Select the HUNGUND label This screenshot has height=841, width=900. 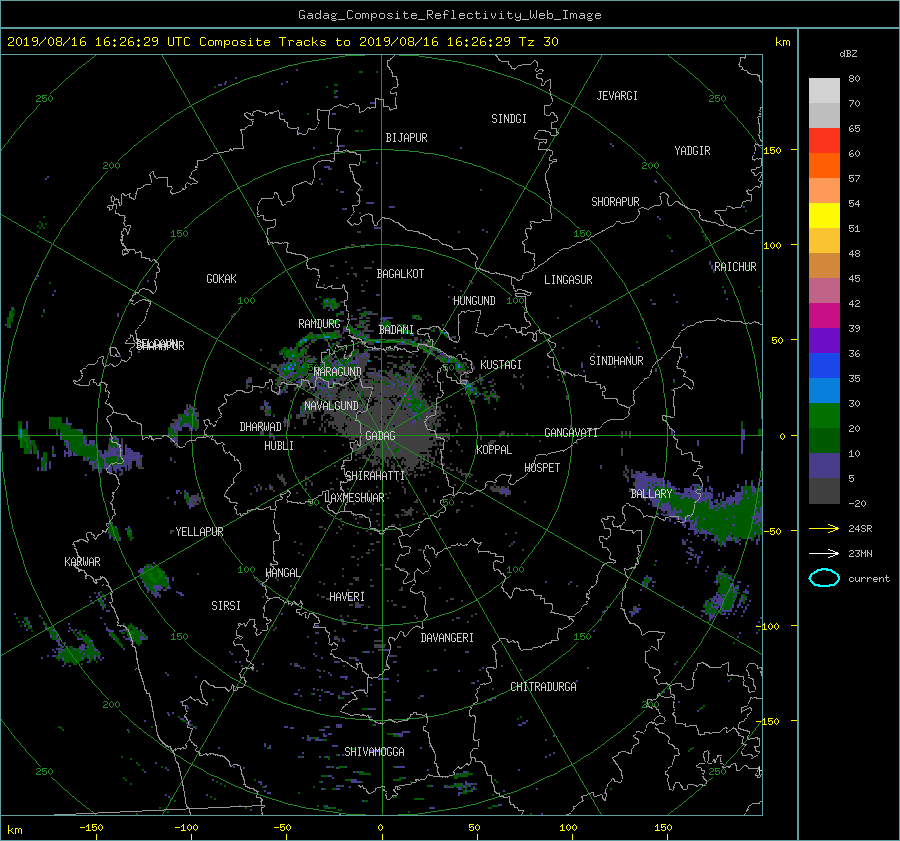pyautogui.click(x=474, y=301)
